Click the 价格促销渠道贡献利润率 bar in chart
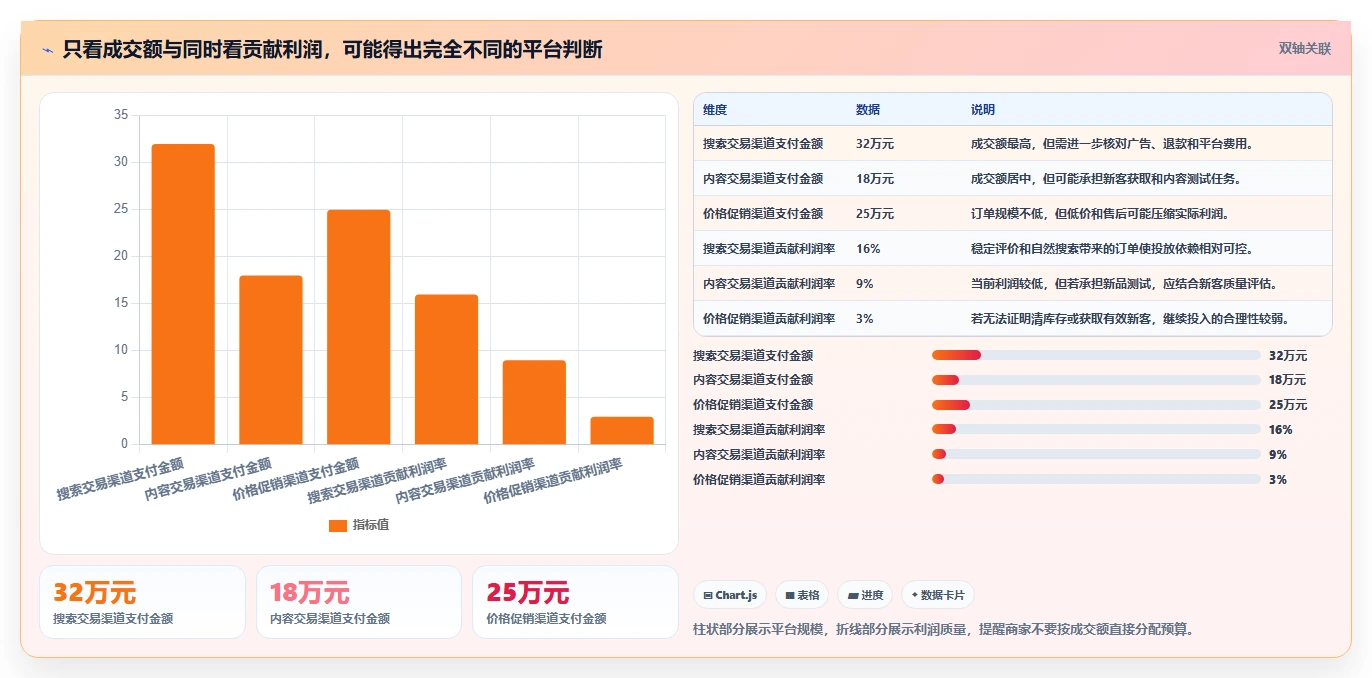 tap(622, 430)
